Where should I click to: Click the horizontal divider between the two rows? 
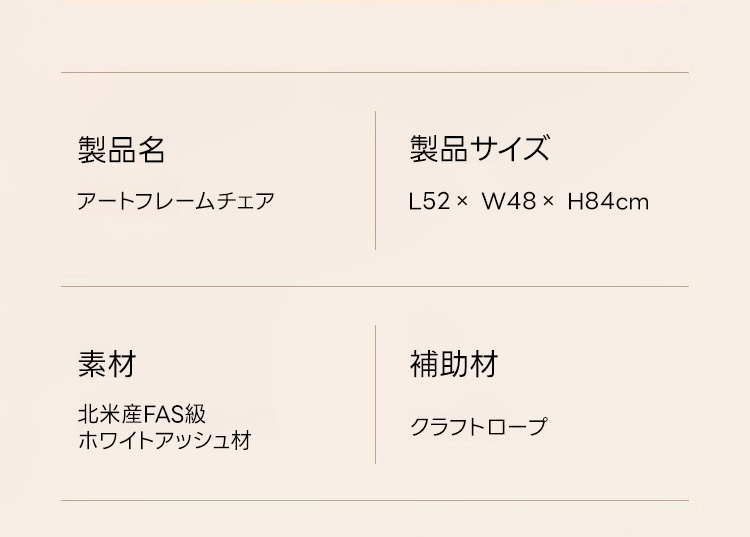click(x=375, y=287)
